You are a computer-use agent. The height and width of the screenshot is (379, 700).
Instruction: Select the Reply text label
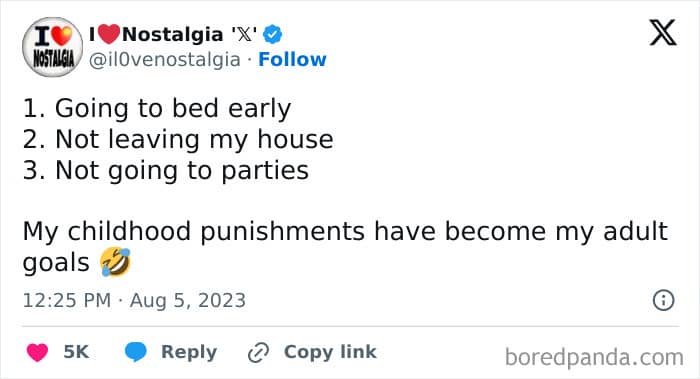click(189, 352)
